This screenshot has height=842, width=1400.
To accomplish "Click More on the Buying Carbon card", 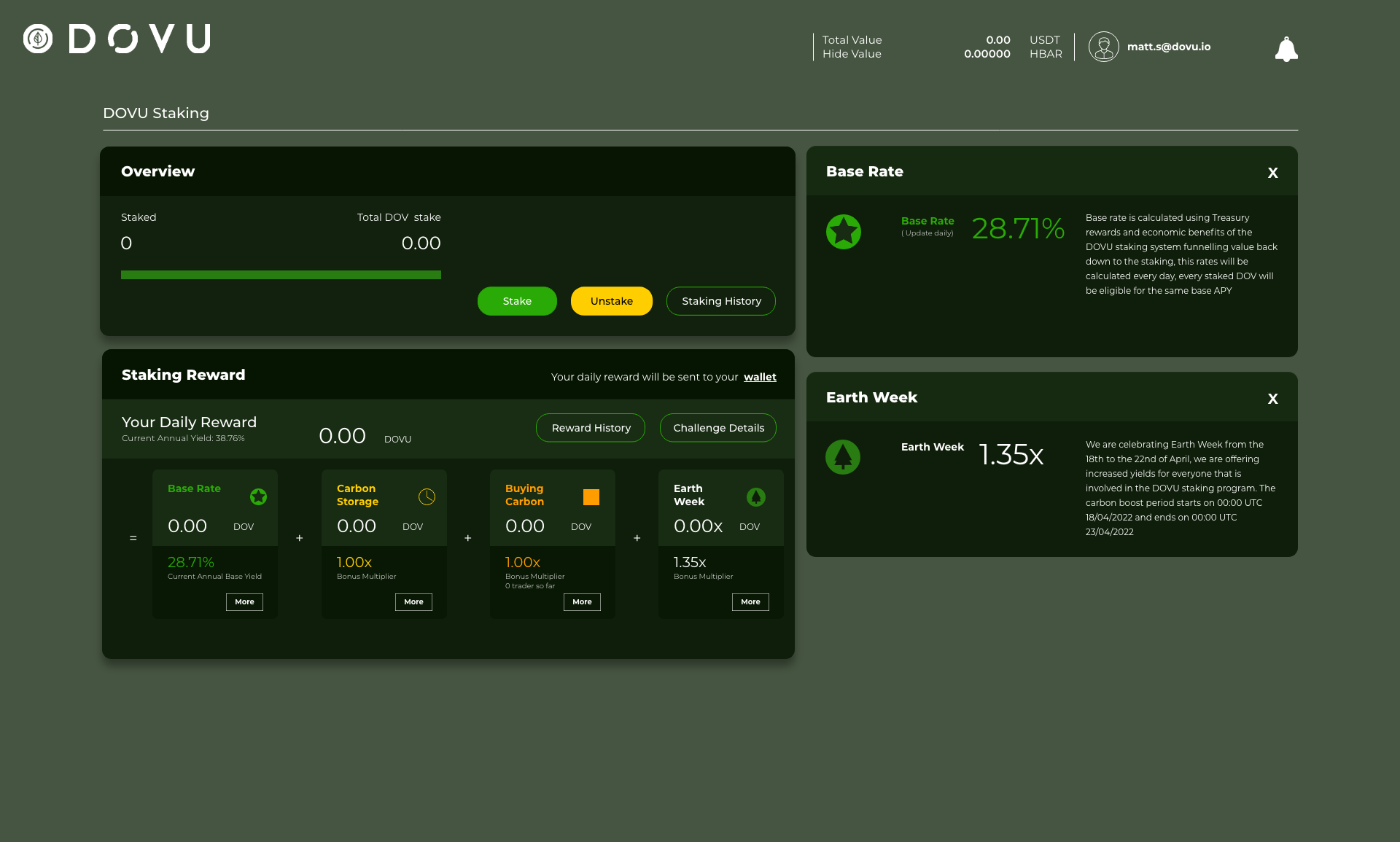I will pyautogui.click(x=582, y=601).
